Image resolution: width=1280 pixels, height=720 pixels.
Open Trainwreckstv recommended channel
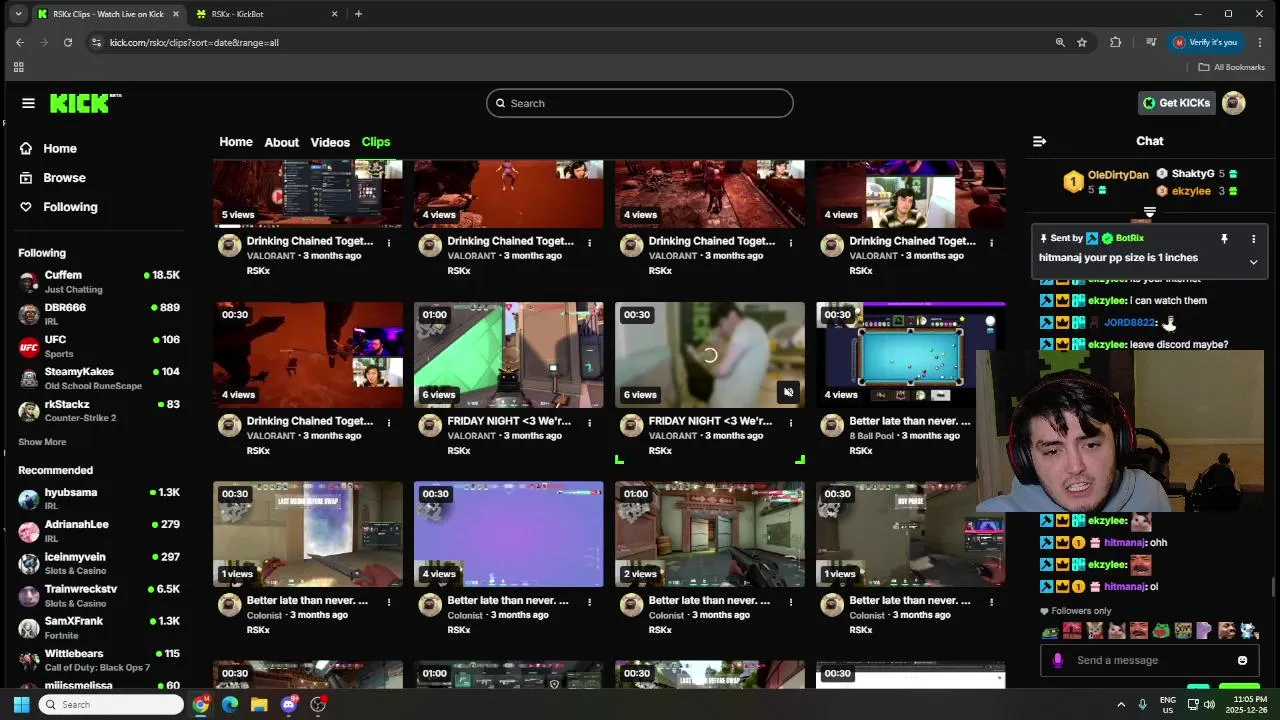[99, 596]
